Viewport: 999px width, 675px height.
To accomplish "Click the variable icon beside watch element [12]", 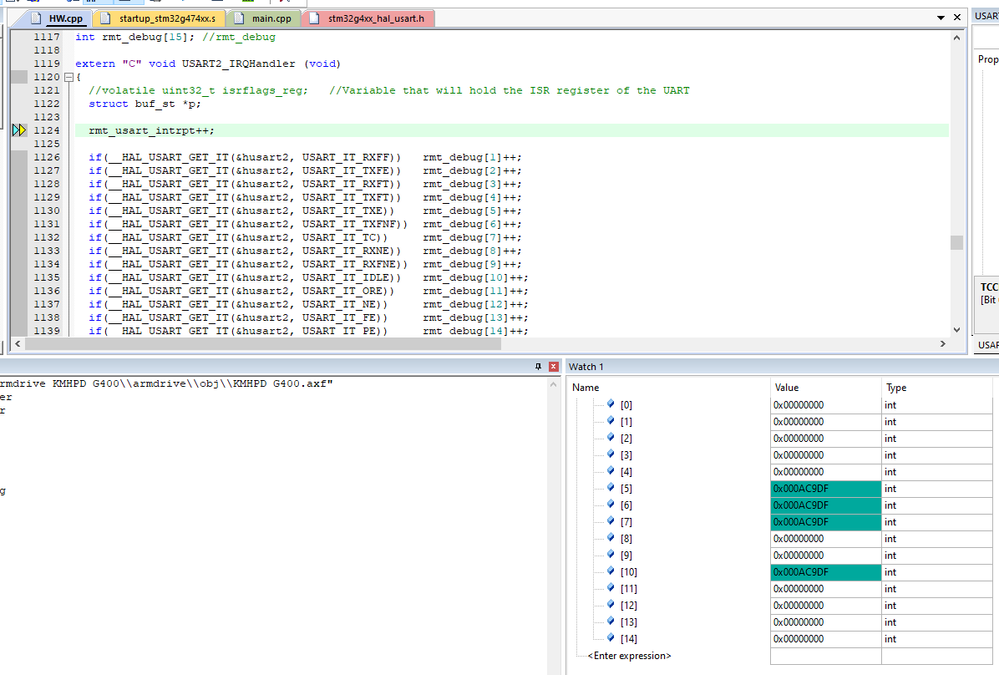I will (610, 604).
